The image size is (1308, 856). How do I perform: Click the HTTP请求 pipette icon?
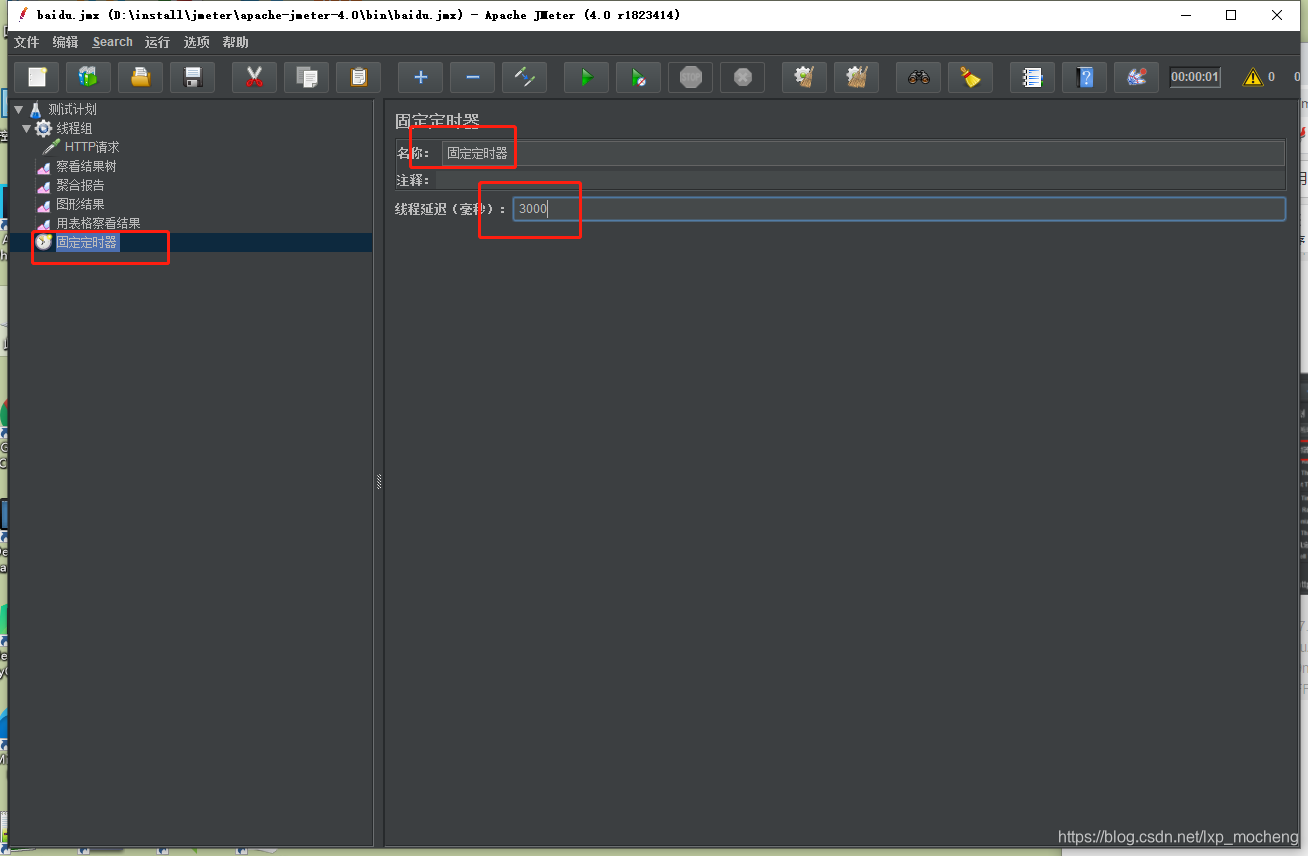(x=52, y=147)
